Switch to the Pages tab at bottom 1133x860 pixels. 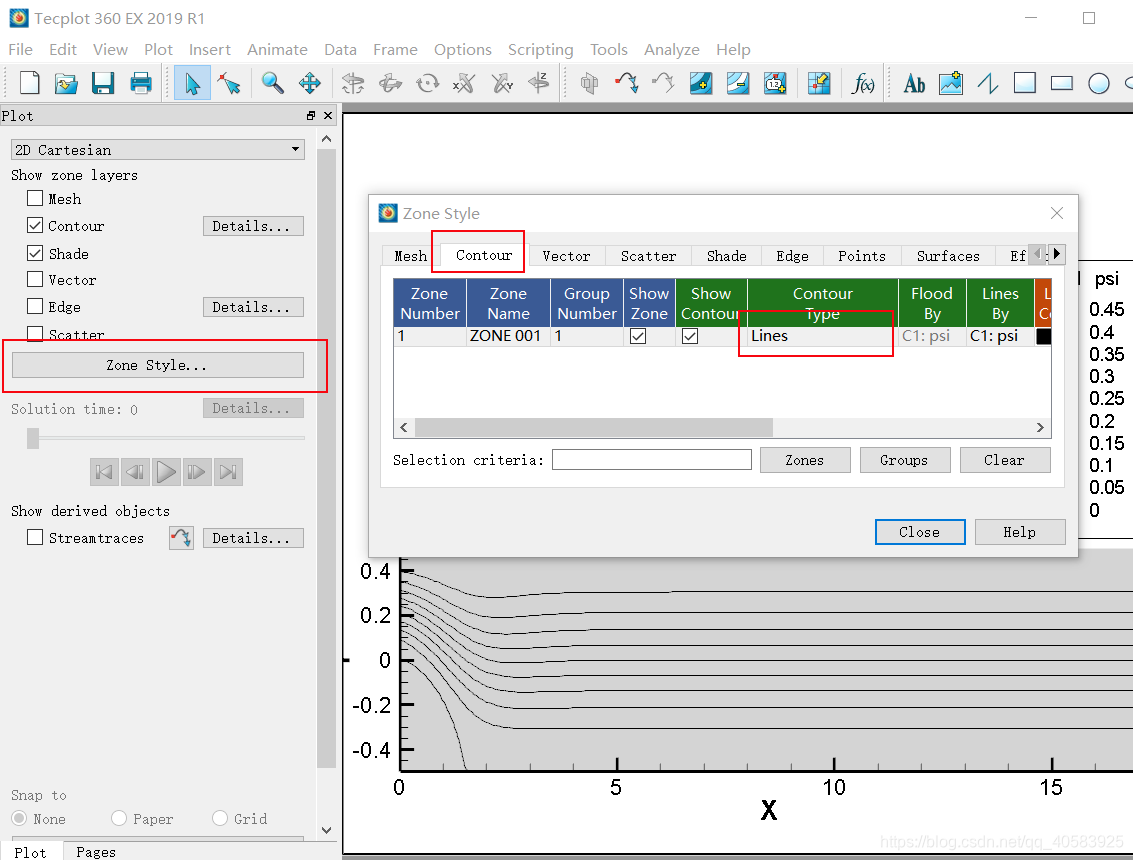[96, 851]
